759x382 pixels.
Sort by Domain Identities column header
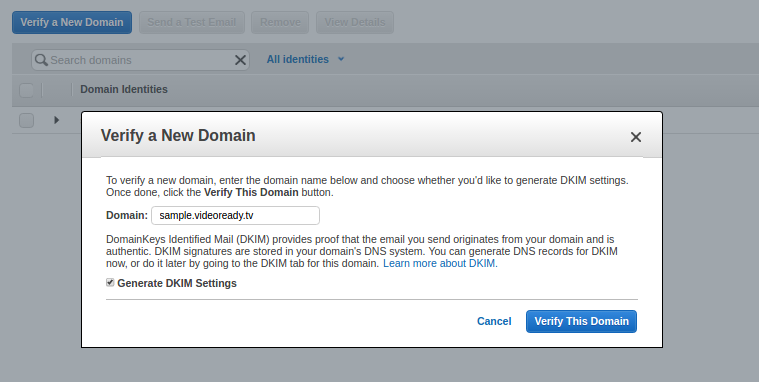pyautogui.click(x=124, y=89)
